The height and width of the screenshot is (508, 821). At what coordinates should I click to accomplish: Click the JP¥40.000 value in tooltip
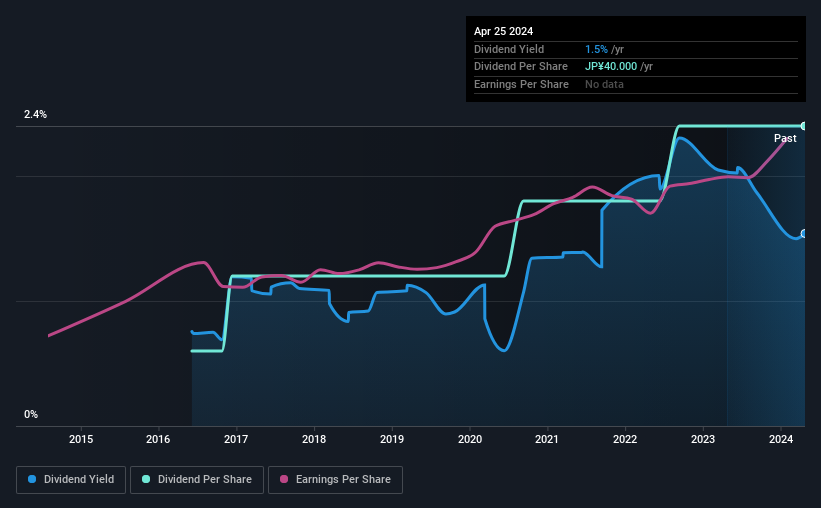611,67
